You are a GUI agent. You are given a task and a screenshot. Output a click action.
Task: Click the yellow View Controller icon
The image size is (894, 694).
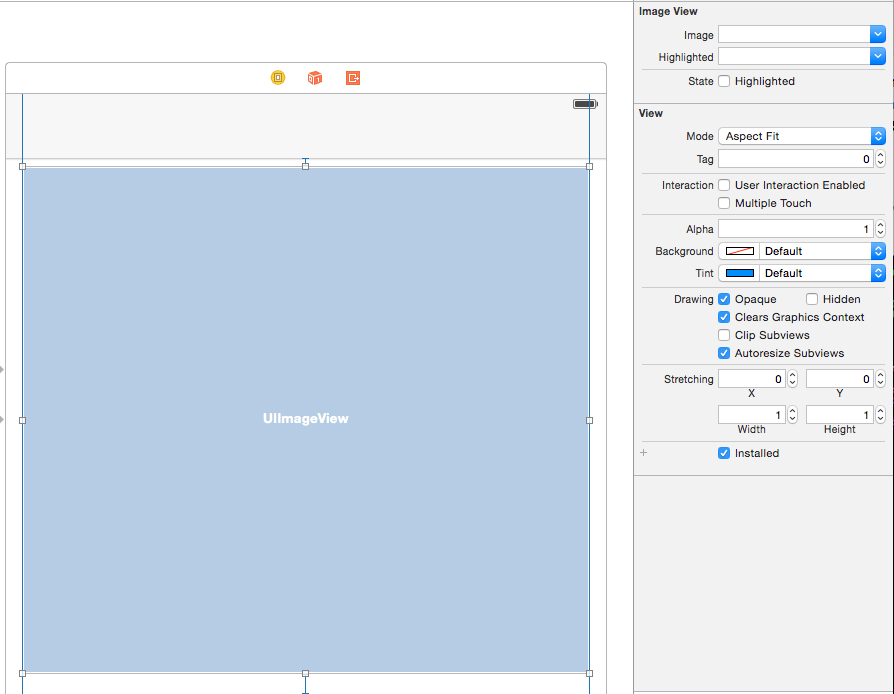pos(278,78)
